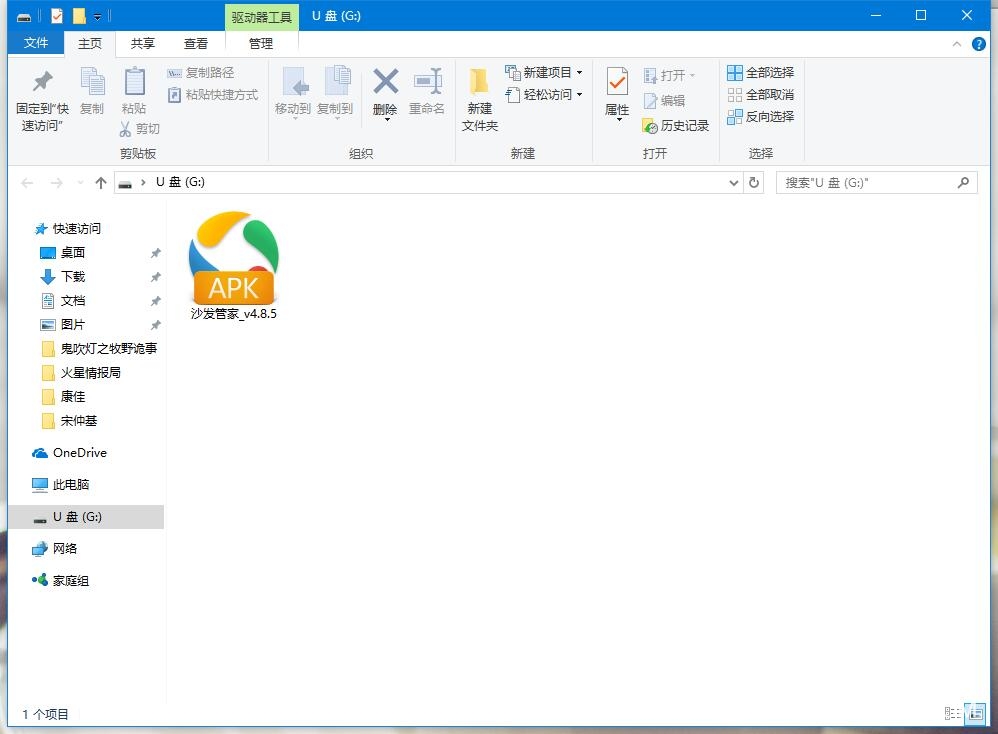Viewport: 998px width, 734px height.
Task: Refresh the current folder
Action: pyautogui.click(x=754, y=183)
